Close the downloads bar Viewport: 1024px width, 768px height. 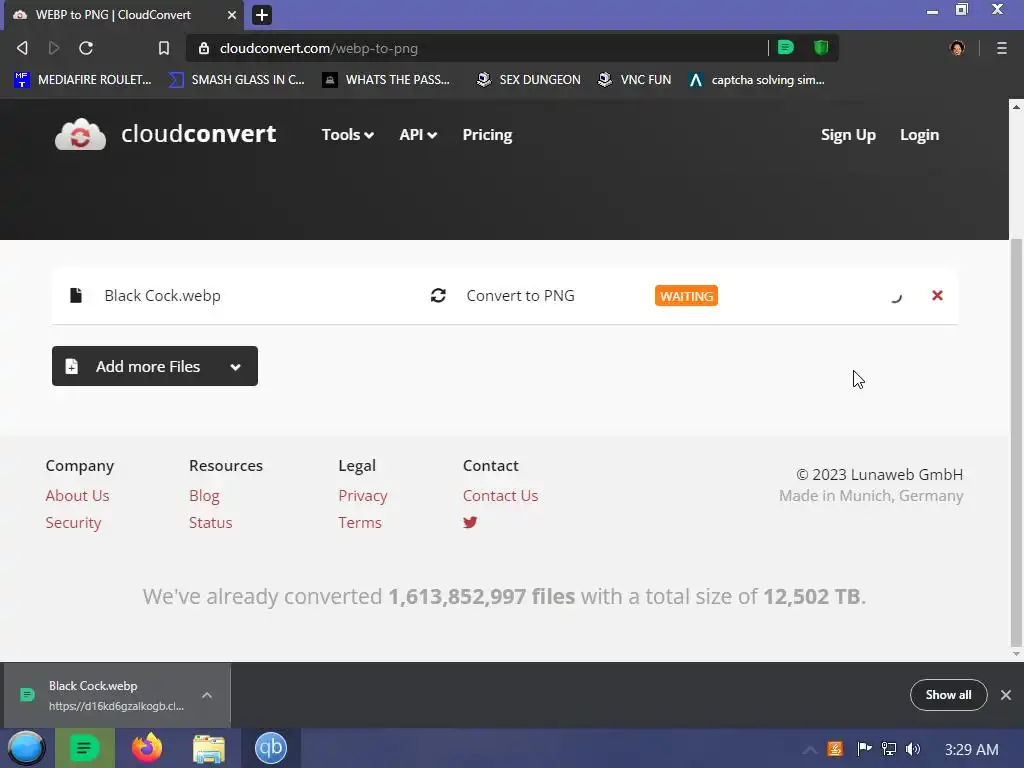pyautogui.click(x=1006, y=695)
